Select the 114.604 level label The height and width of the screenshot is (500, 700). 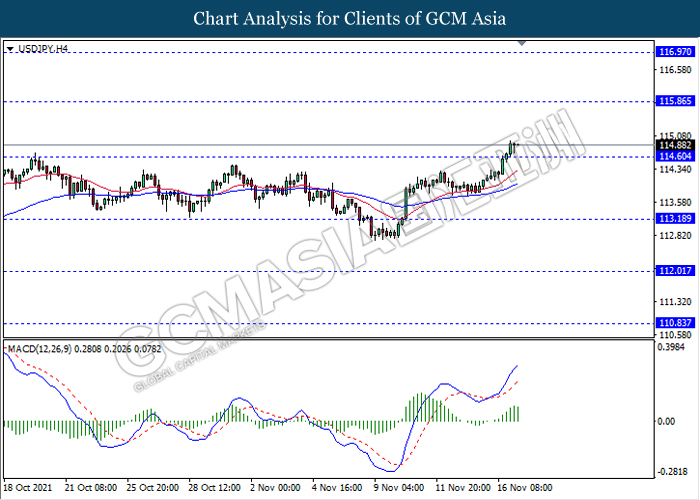(675, 156)
